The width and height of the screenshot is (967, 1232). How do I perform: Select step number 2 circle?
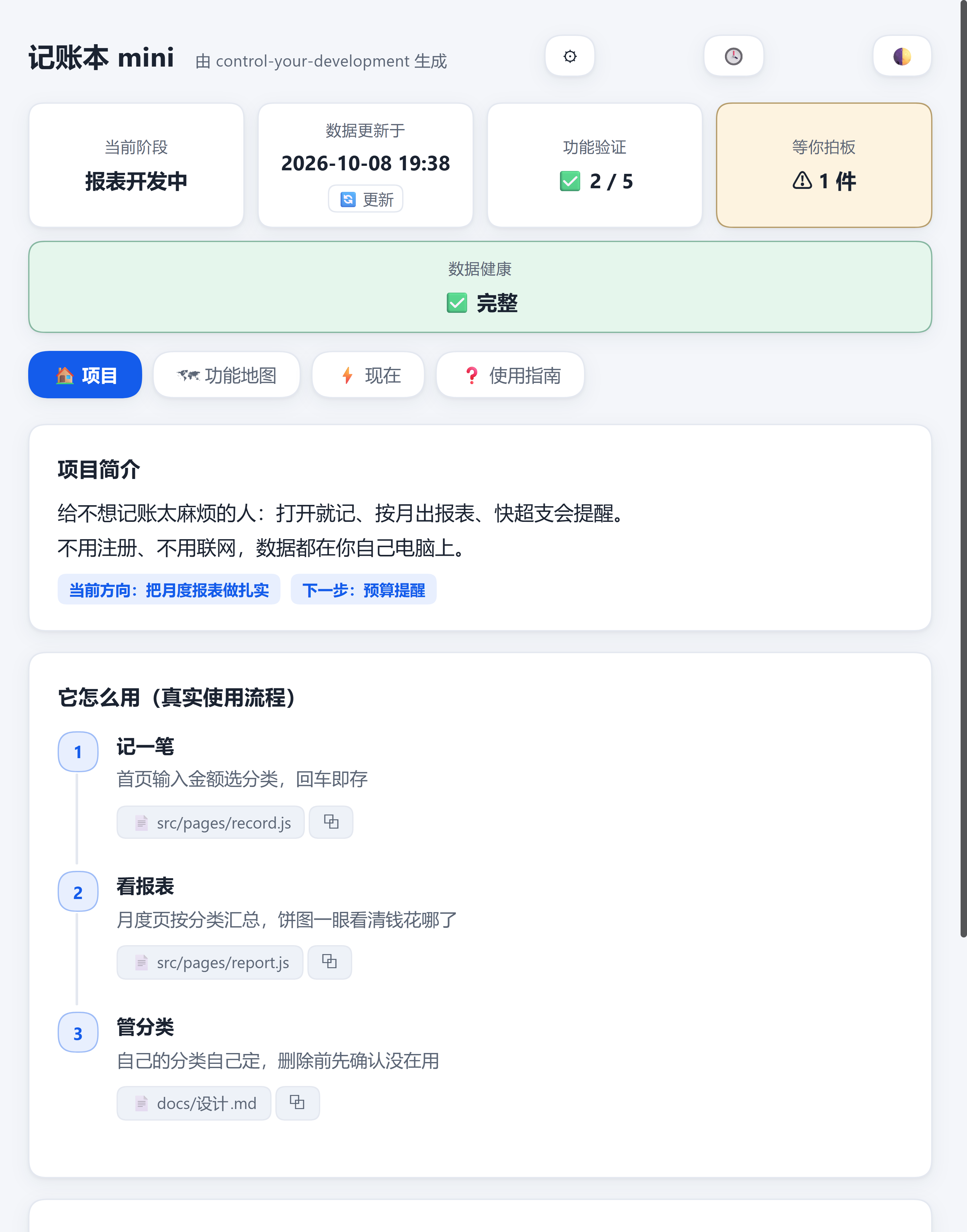[78, 892]
